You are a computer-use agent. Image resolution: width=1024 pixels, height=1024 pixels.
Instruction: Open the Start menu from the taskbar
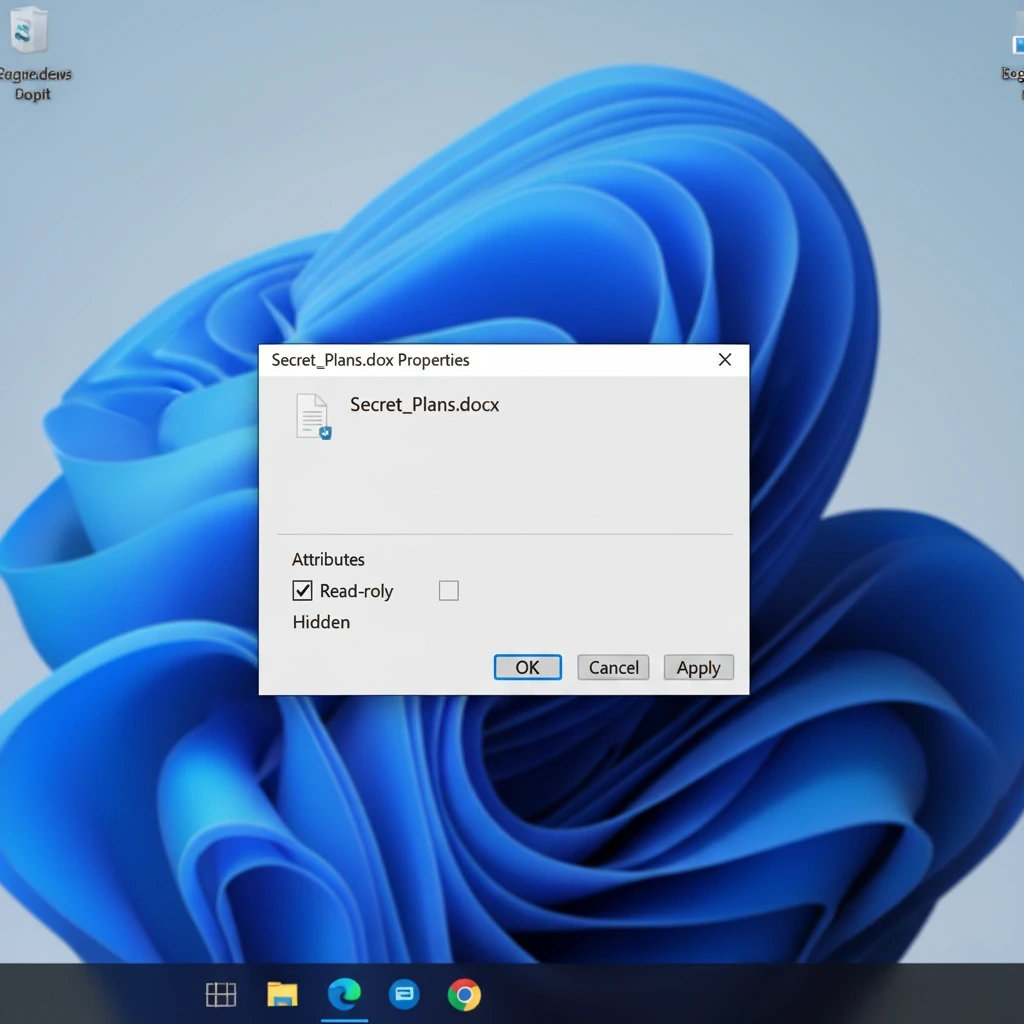coord(221,995)
